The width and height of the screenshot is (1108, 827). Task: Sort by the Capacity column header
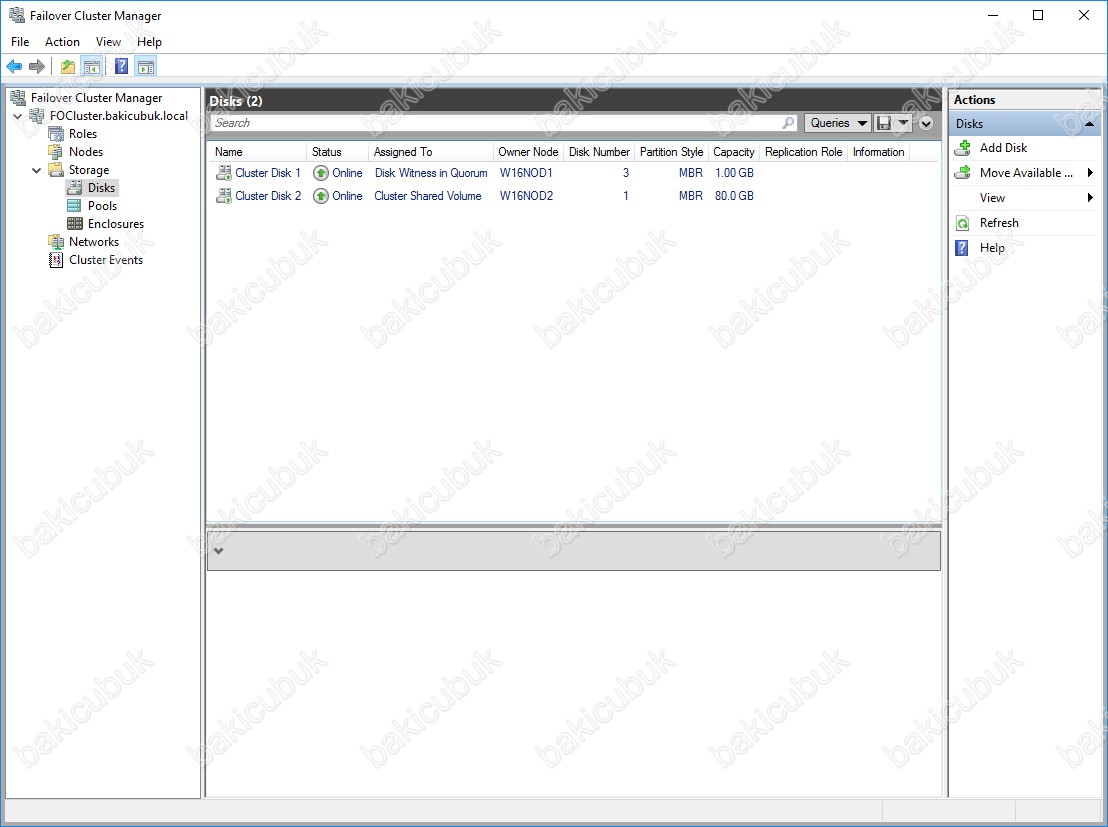tap(733, 152)
